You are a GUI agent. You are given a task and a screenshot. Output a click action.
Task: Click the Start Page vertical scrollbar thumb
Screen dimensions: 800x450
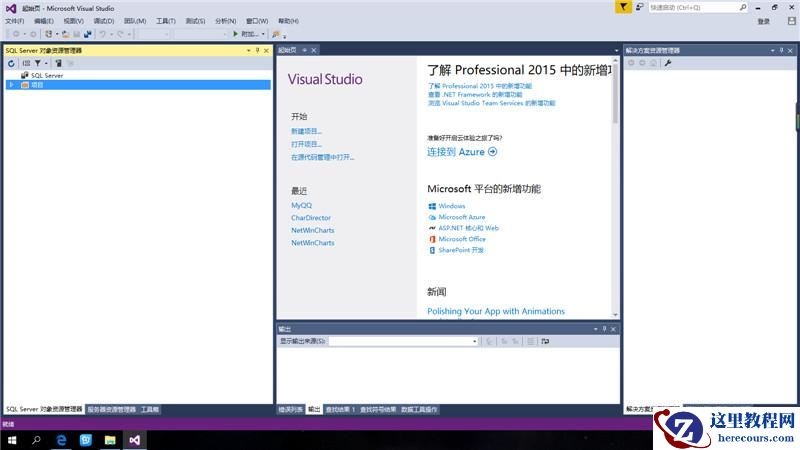click(615, 93)
